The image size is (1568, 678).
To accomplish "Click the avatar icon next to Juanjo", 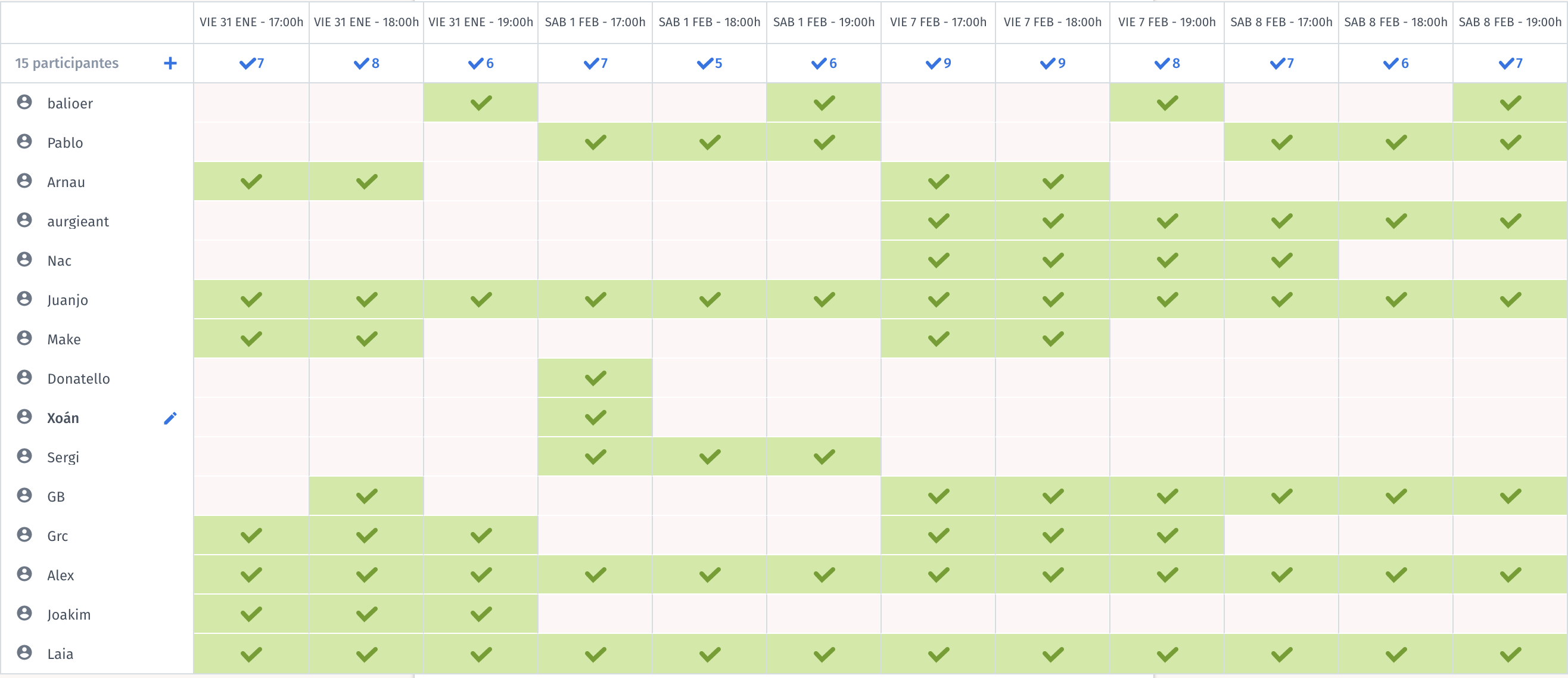I will pyautogui.click(x=24, y=299).
